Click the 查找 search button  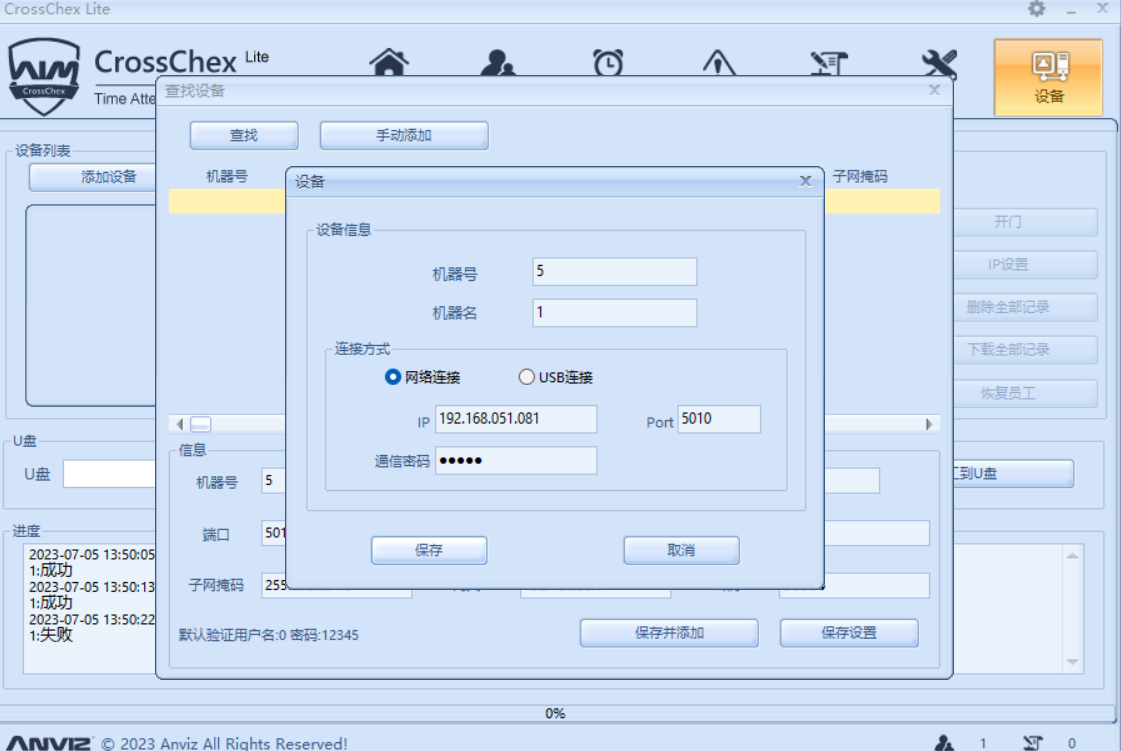pos(244,135)
